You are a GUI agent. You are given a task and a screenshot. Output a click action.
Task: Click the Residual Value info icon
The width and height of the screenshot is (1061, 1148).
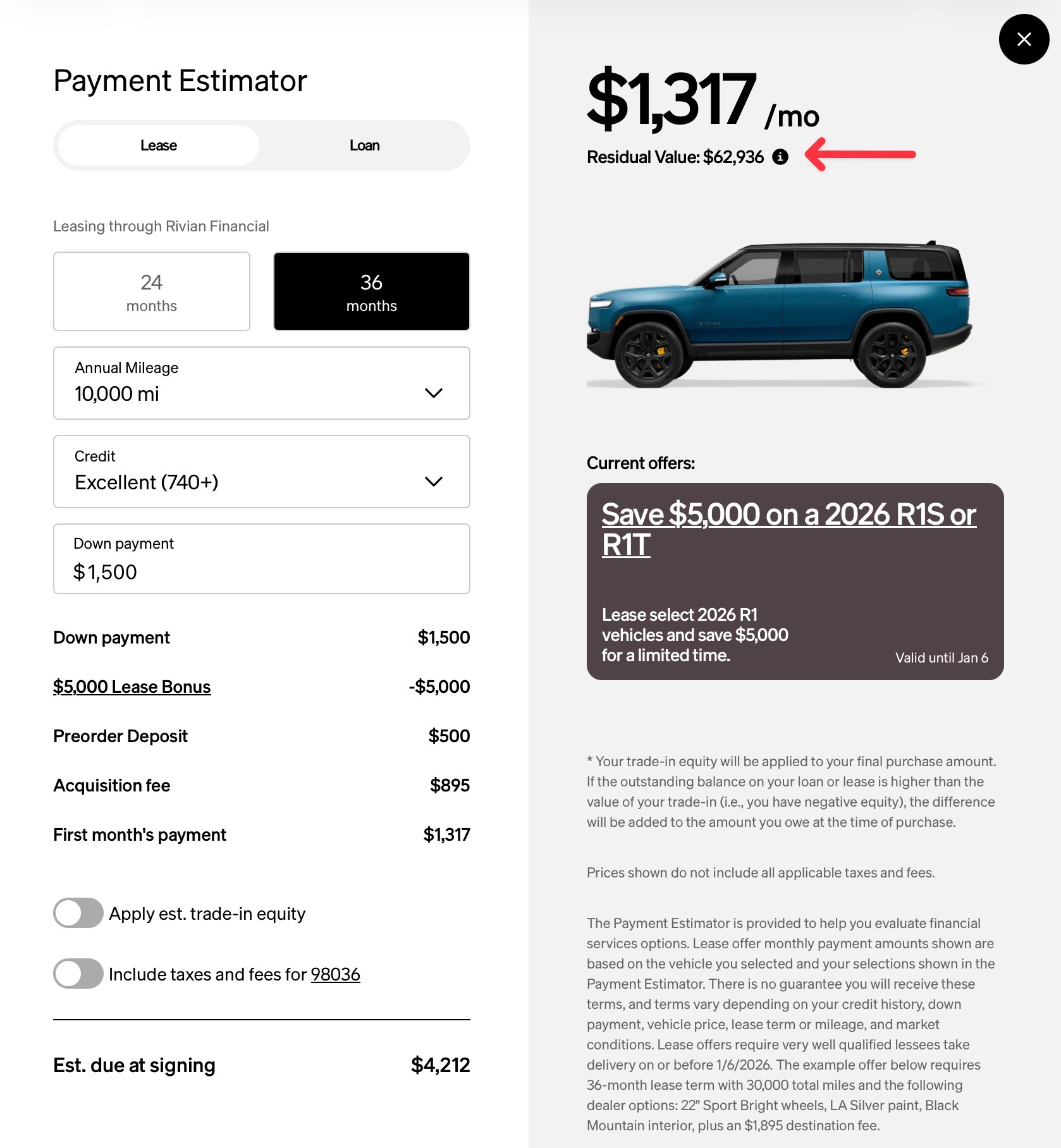pyautogui.click(x=780, y=157)
